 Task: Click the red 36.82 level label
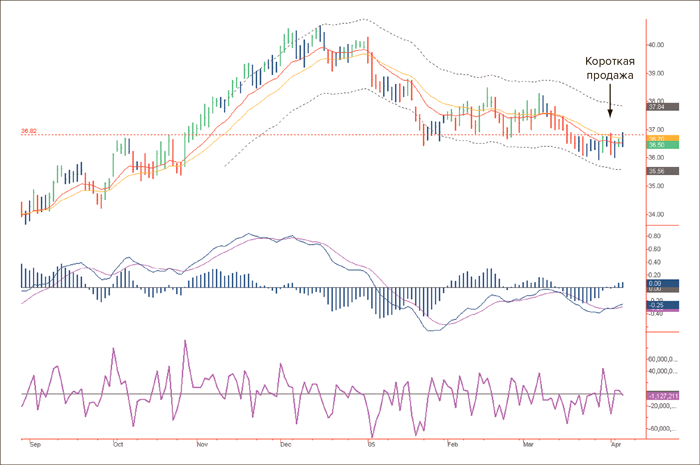28,131
